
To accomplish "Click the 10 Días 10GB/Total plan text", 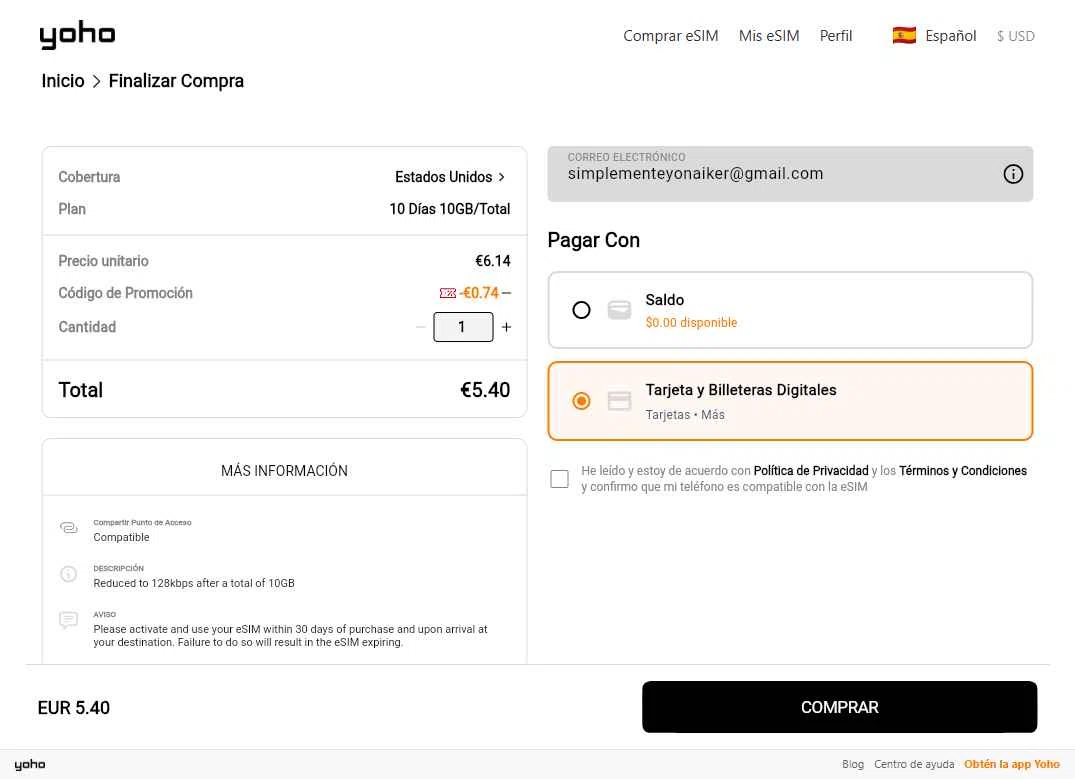I will click(450, 209).
